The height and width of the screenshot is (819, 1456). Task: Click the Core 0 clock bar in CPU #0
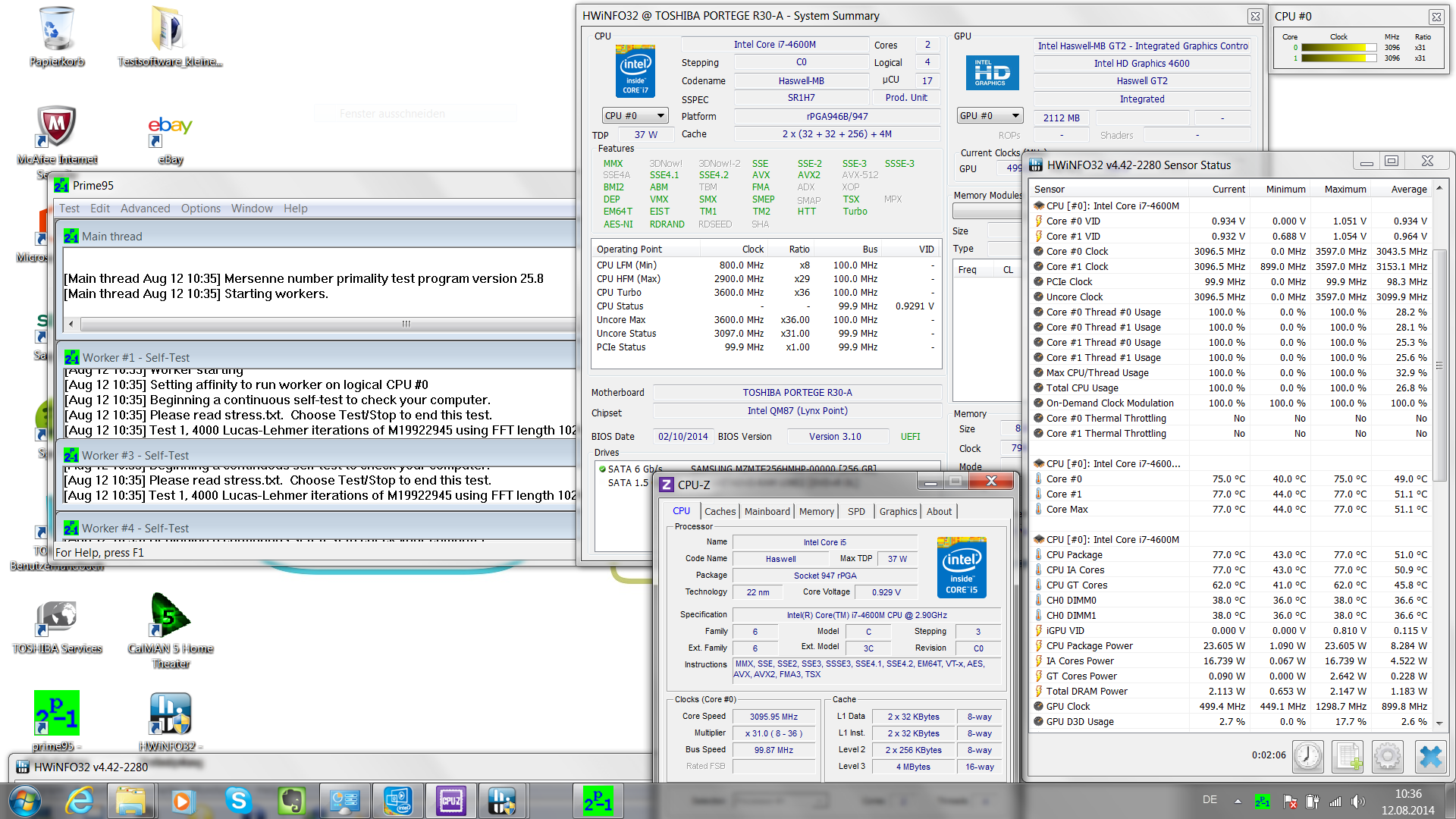pos(1338,48)
